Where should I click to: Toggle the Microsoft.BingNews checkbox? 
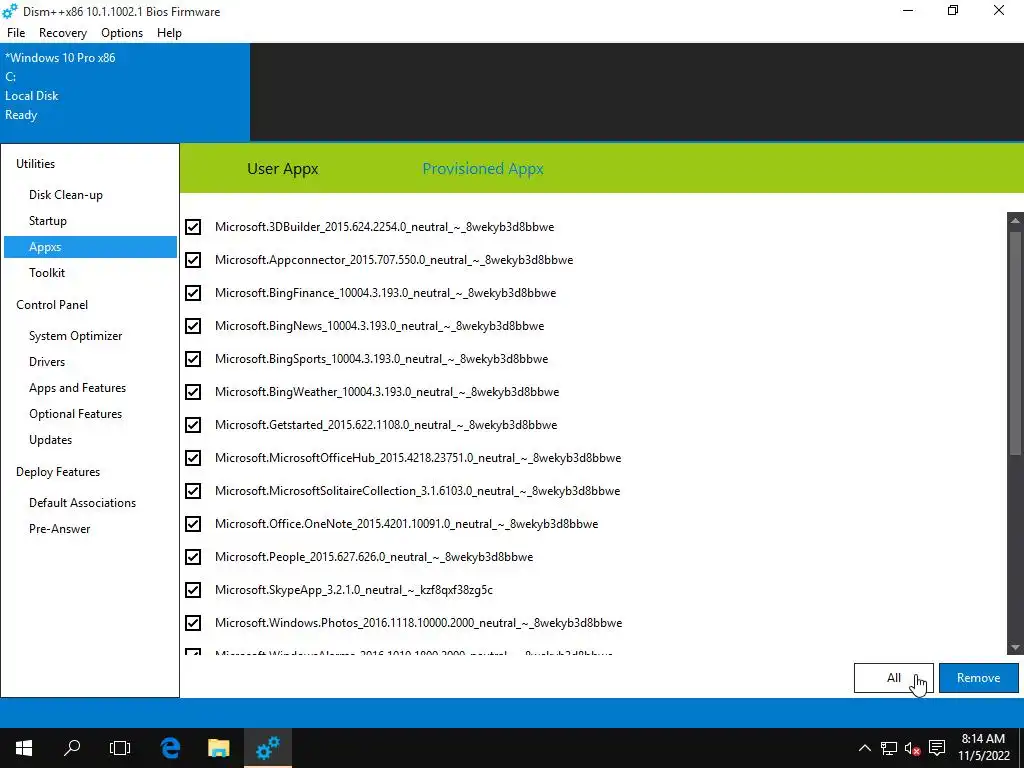coord(193,326)
